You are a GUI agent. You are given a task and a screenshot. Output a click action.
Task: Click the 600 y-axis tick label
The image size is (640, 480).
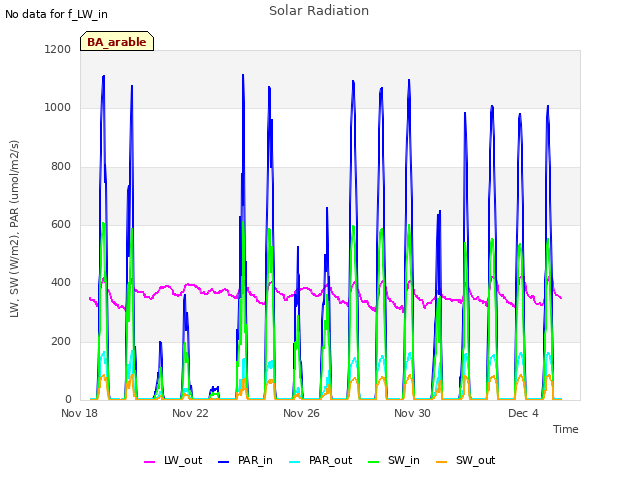61,224
